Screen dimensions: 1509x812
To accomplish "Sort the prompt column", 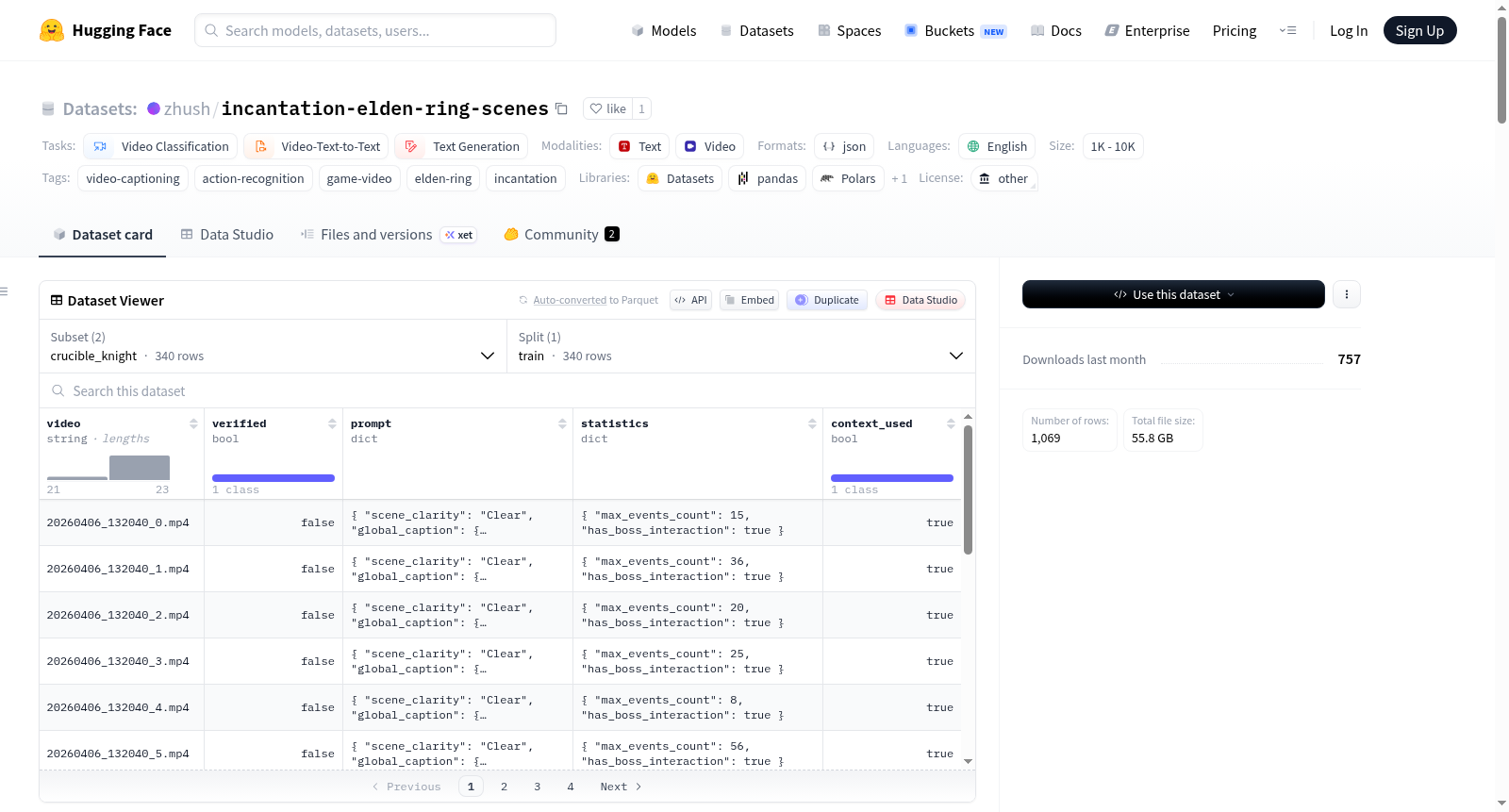I will [x=562, y=423].
